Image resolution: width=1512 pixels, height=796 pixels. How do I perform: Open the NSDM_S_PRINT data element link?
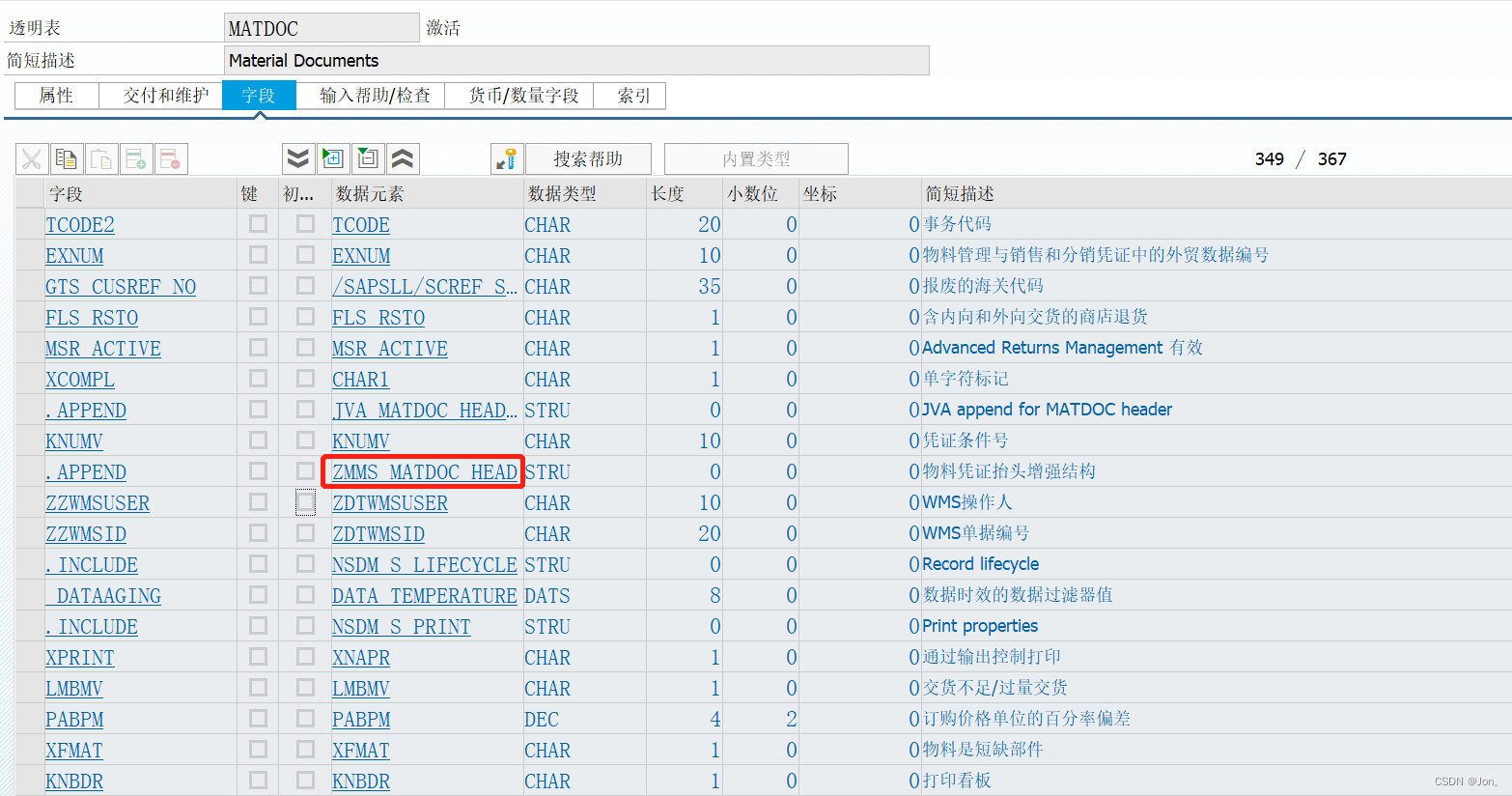[402, 627]
